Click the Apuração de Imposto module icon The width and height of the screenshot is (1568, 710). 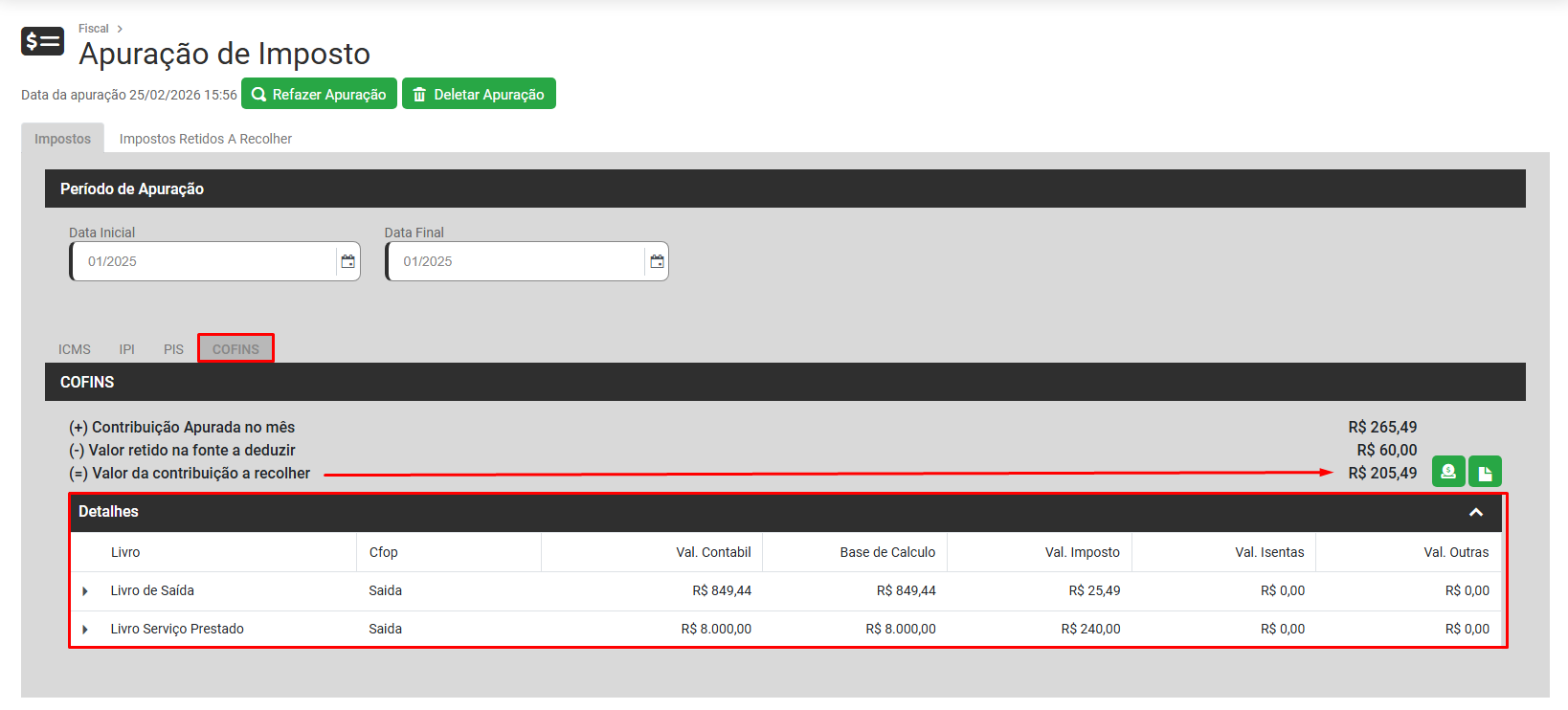(x=42, y=41)
